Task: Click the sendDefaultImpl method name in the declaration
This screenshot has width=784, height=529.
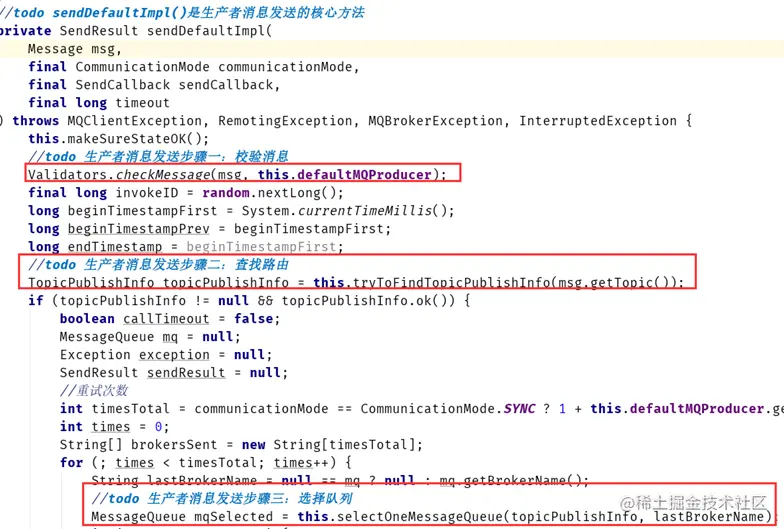Action: [206, 31]
